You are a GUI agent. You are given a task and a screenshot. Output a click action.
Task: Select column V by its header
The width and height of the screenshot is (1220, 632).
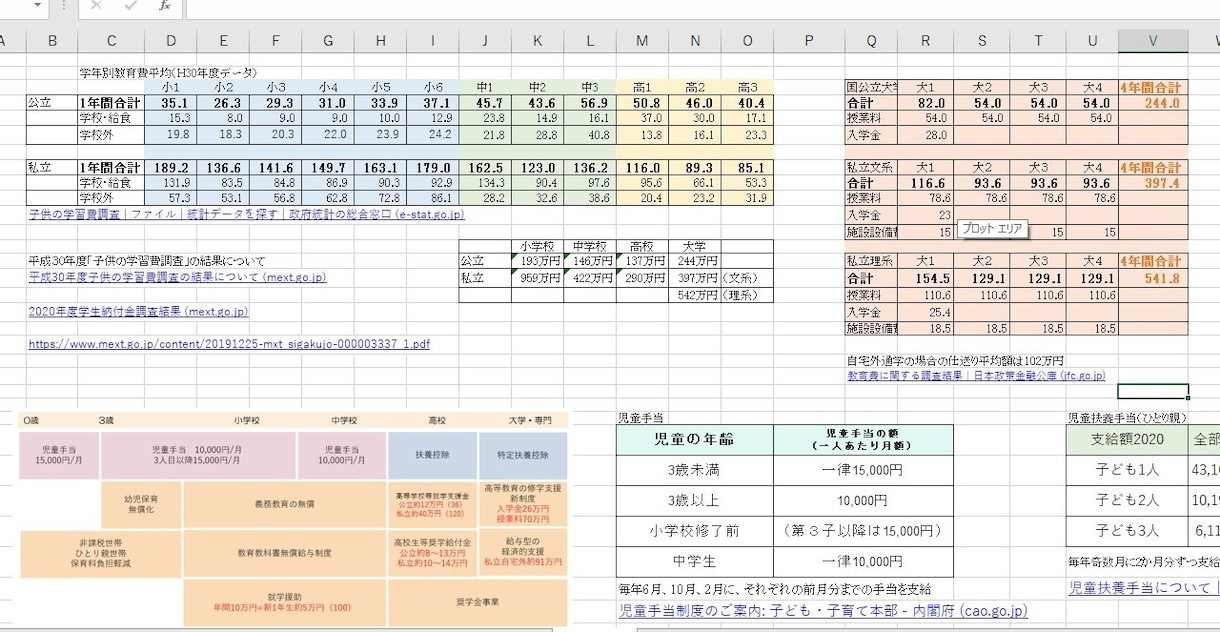[1153, 41]
